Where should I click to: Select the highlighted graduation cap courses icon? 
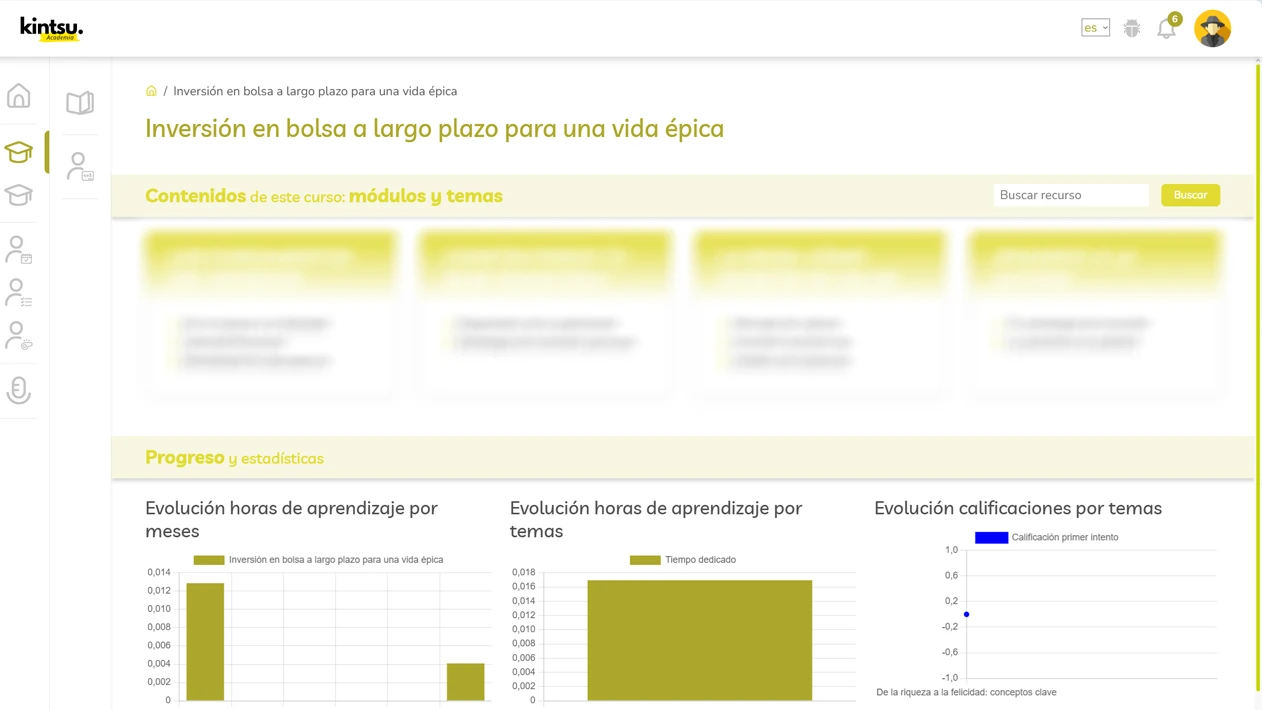pyautogui.click(x=18, y=151)
